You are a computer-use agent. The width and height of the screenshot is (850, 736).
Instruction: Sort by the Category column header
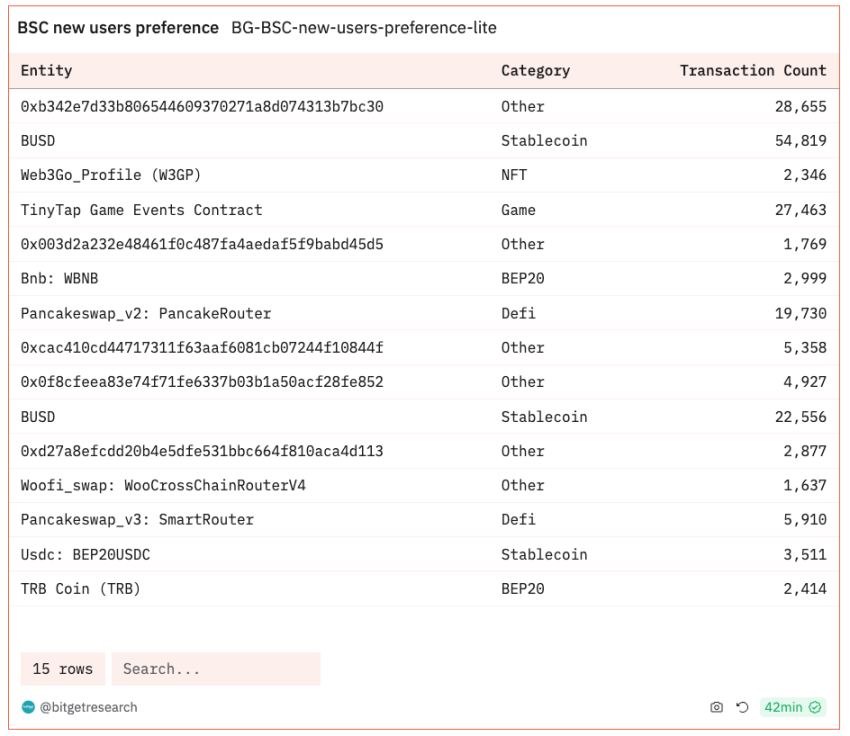535,71
